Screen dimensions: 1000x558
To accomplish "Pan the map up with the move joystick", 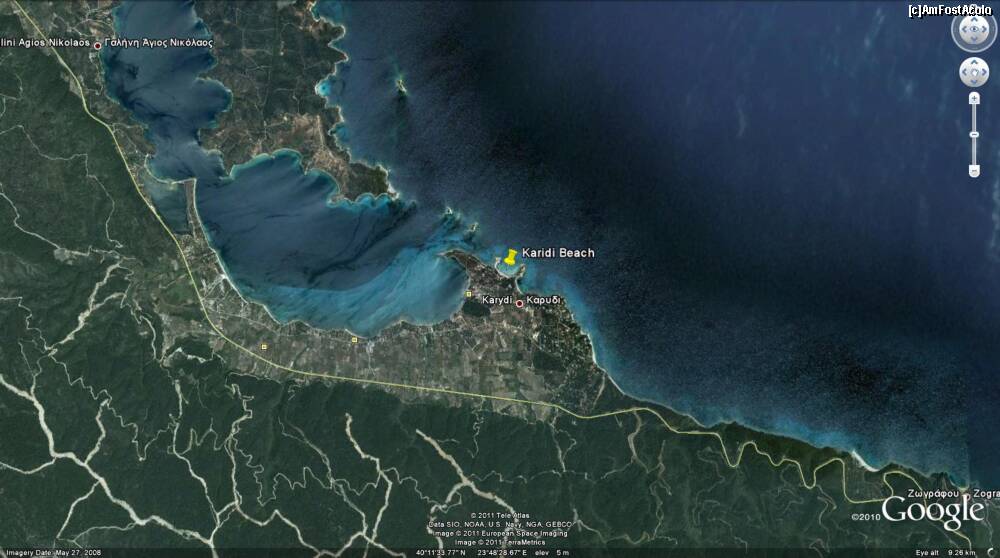I will (974, 62).
